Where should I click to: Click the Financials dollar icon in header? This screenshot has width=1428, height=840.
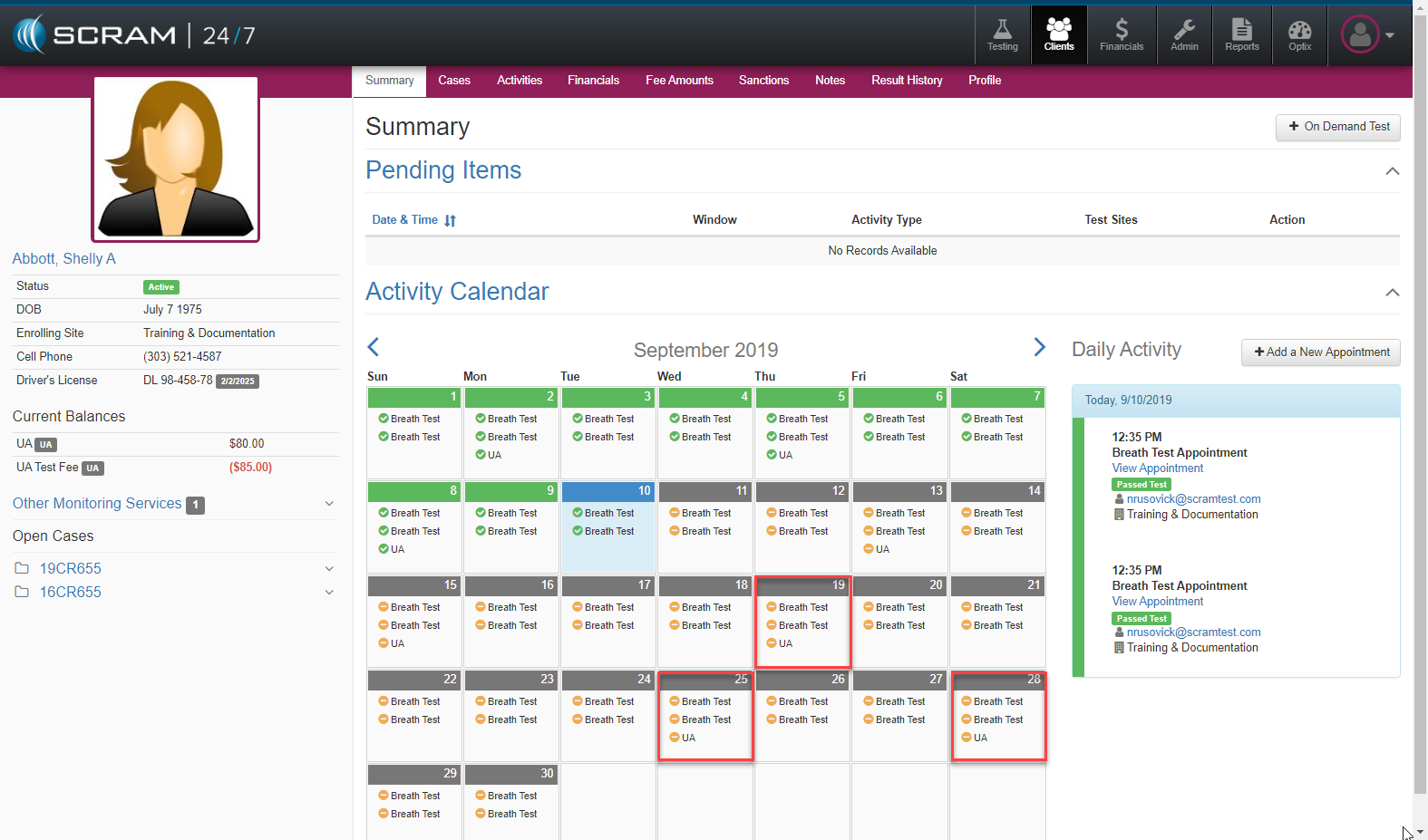click(1122, 35)
